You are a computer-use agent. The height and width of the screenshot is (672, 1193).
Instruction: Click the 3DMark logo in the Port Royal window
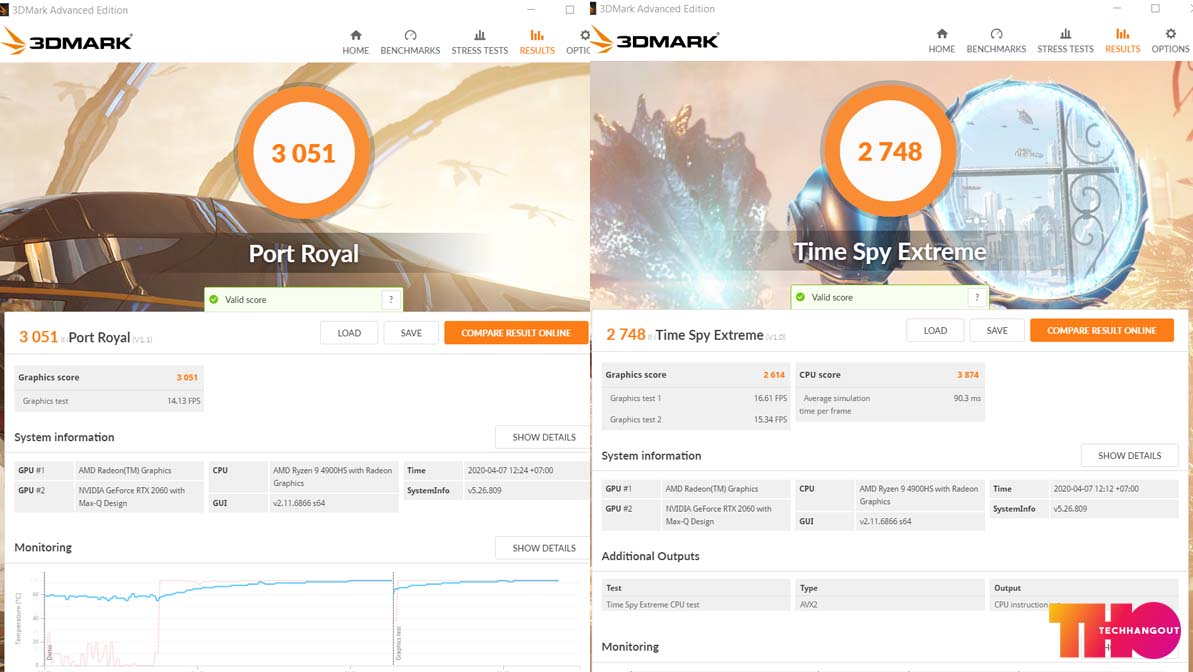tap(67, 41)
